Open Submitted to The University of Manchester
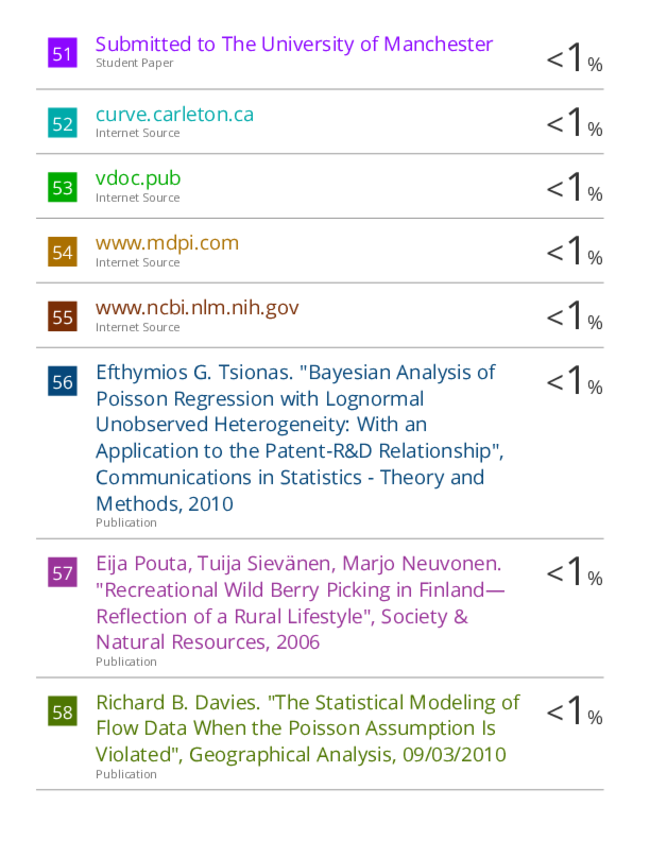Viewport: 650px width, 841px height. tap(294, 45)
